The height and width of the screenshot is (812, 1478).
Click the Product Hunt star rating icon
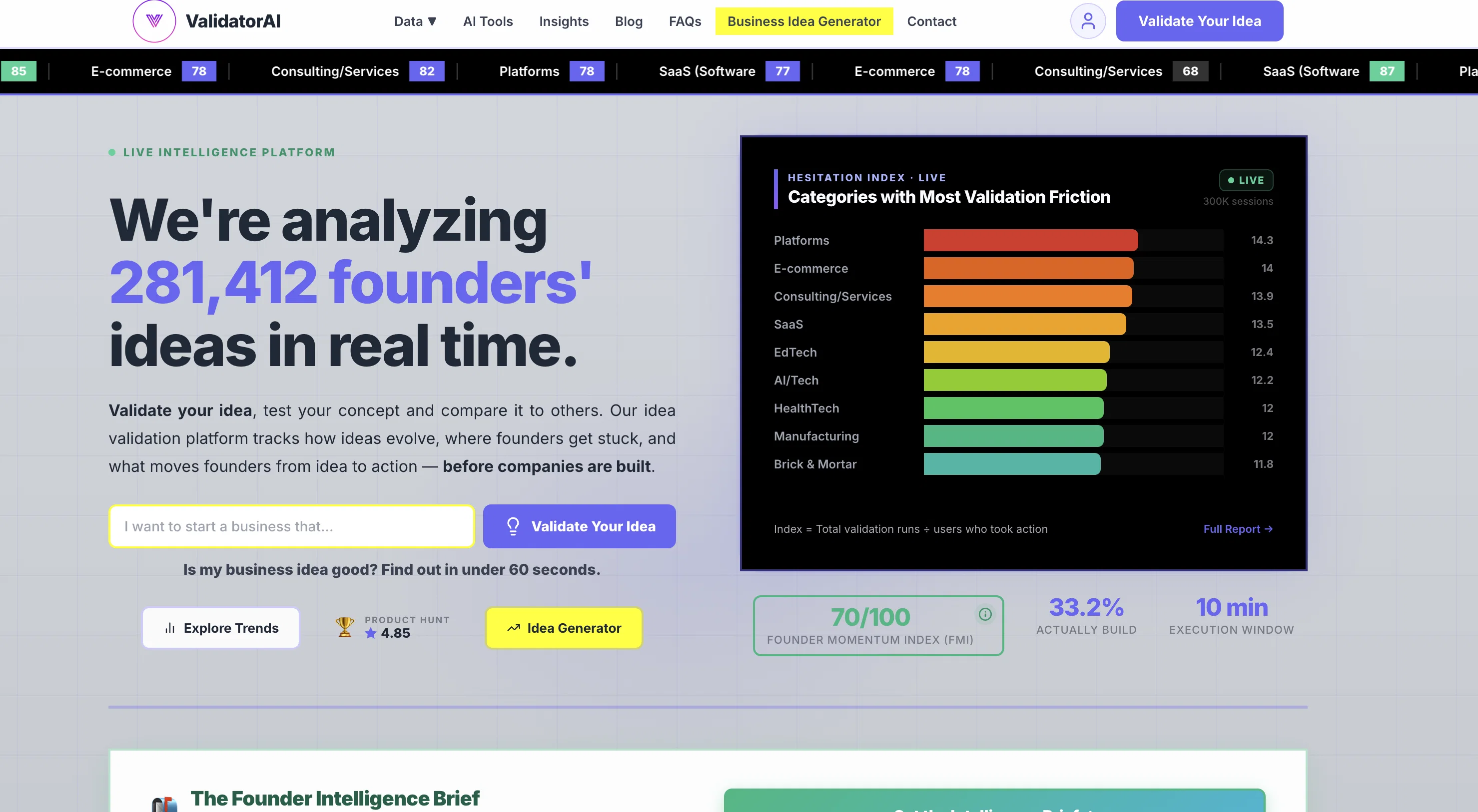(x=371, y=633)
